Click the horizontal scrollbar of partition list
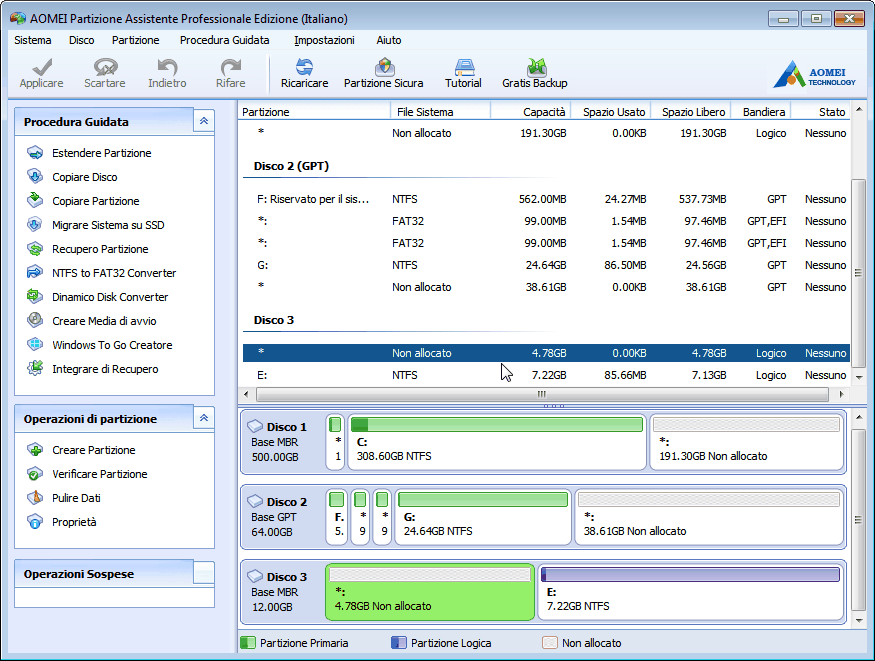This screenshot has height=661, width=875. pos(542,395)
